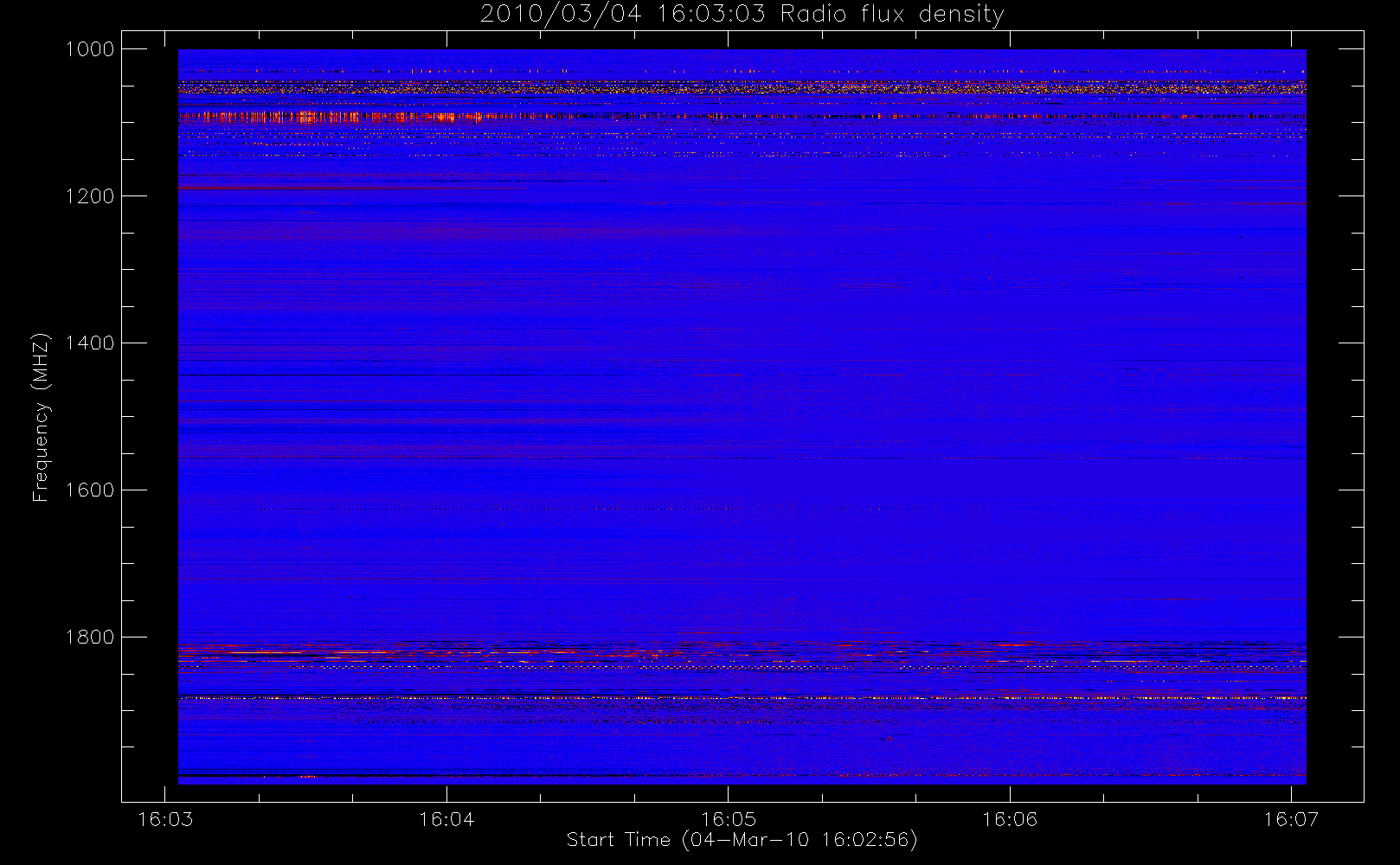This screenshot has width=1400, height=865.
Task: Click the 1800 frequency tick label
Action: pos(90,638)
